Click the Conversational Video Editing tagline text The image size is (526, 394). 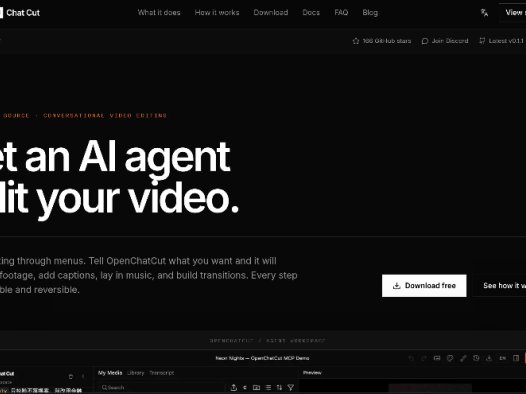tap(105, 116)
